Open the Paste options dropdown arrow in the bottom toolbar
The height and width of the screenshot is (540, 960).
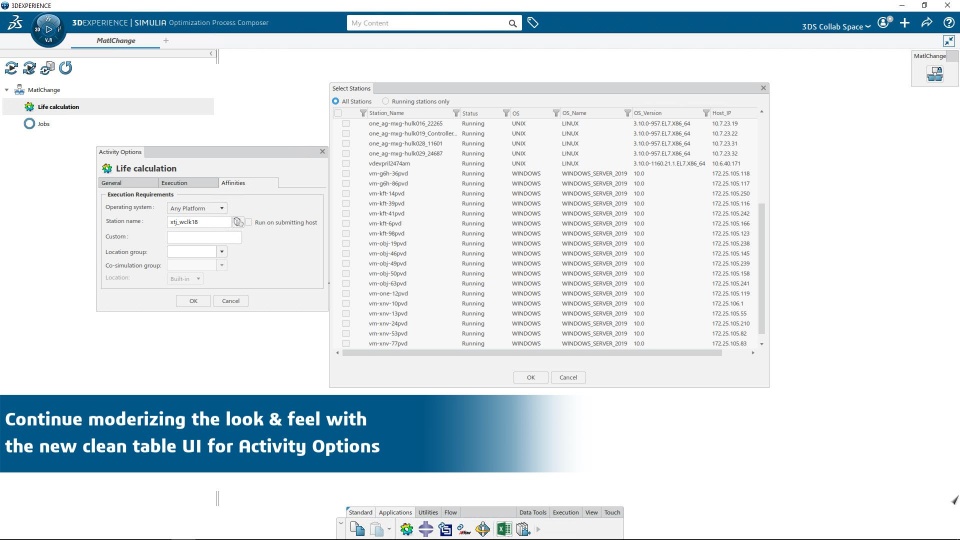pos(389,529)
